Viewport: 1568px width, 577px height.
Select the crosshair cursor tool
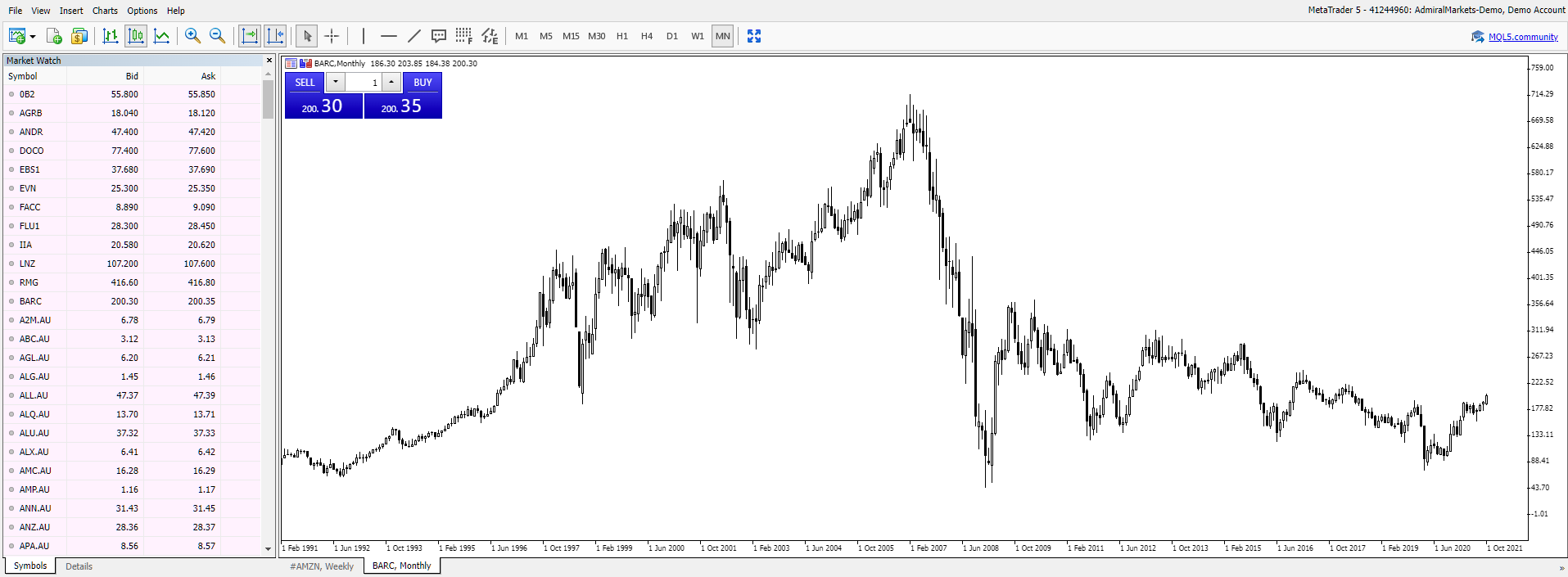332,36
